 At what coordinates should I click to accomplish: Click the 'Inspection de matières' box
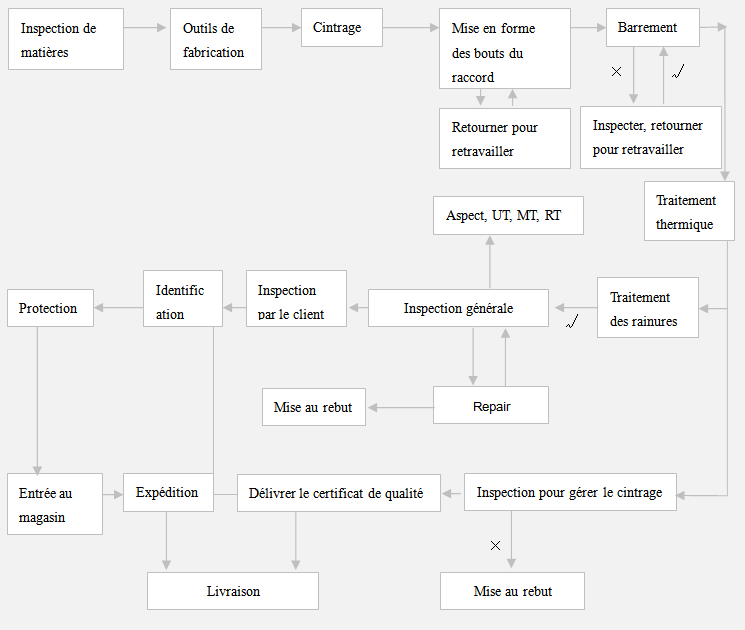66,40
